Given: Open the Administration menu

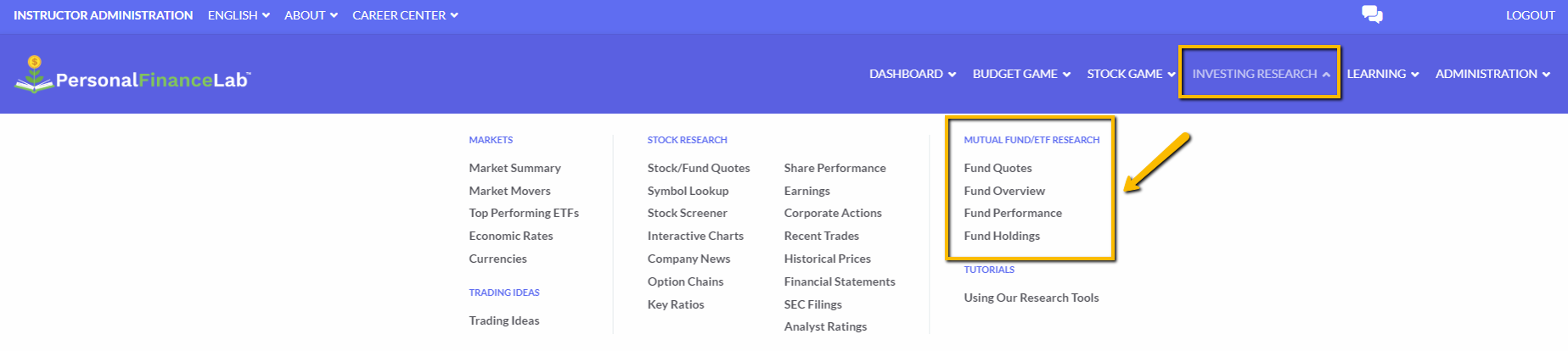Looking at the screenshot, I should coord(1492,74).
